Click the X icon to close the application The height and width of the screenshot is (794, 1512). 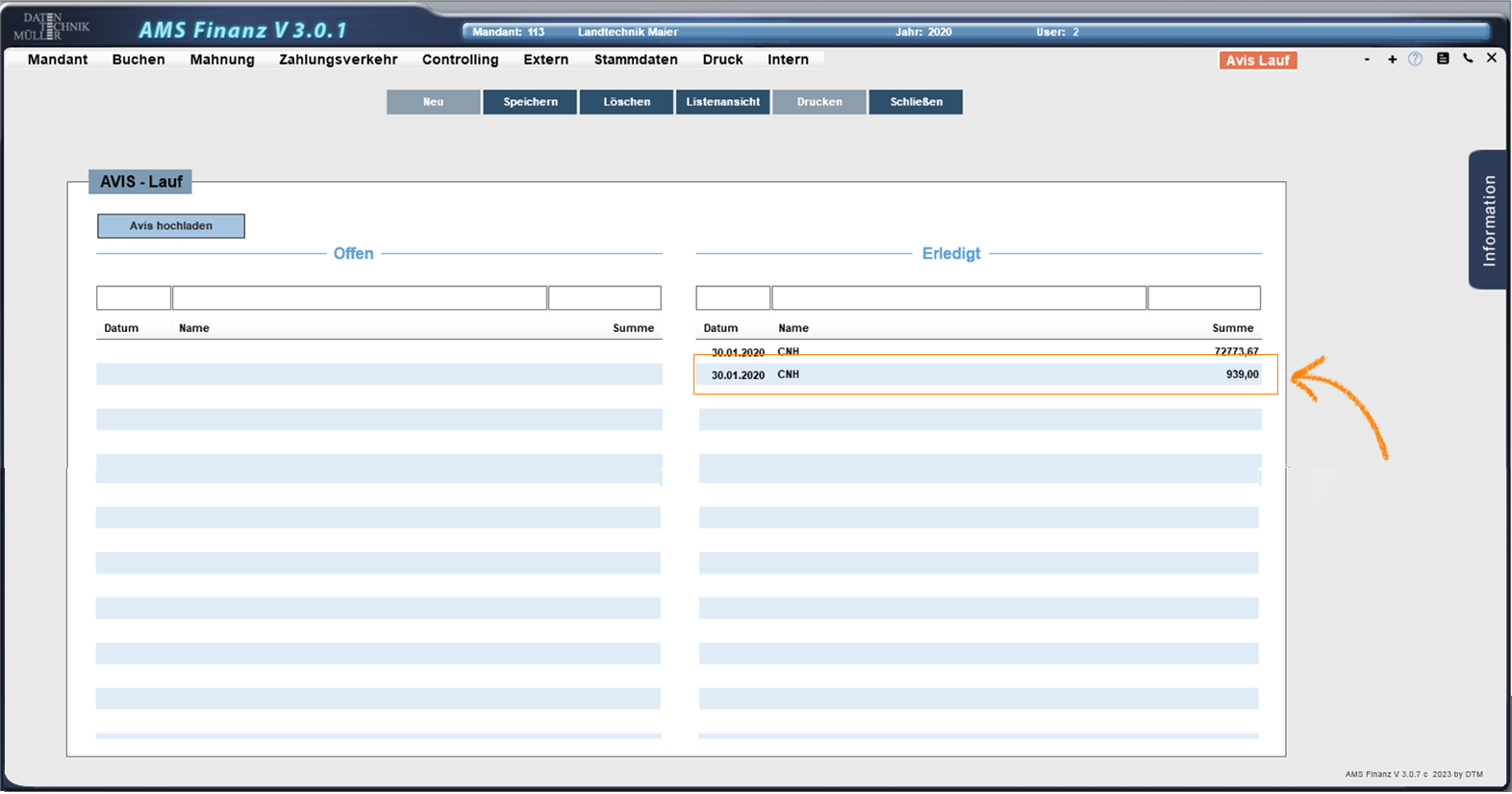pos(1491,58)
